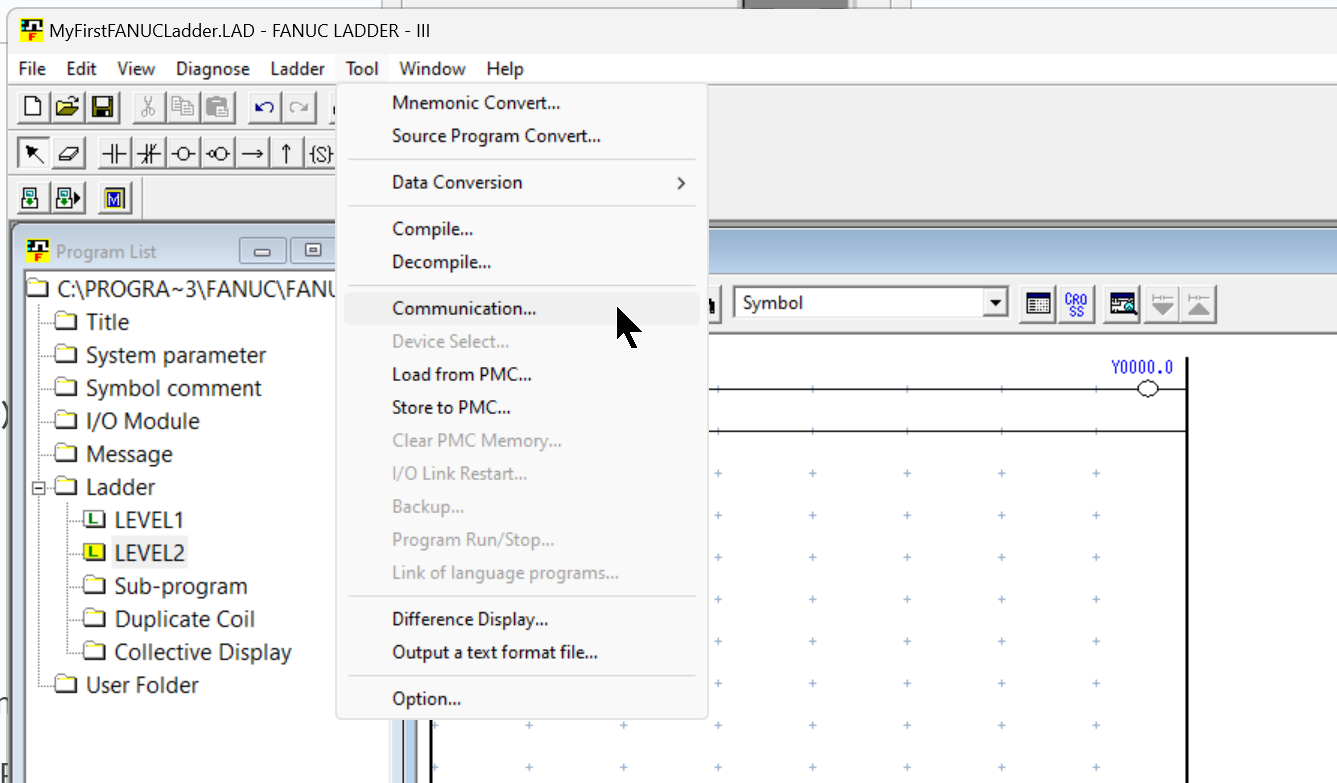1337x783 pixels.
Task: Expand the Data Conversion submenu
Action: coord(520,183)
